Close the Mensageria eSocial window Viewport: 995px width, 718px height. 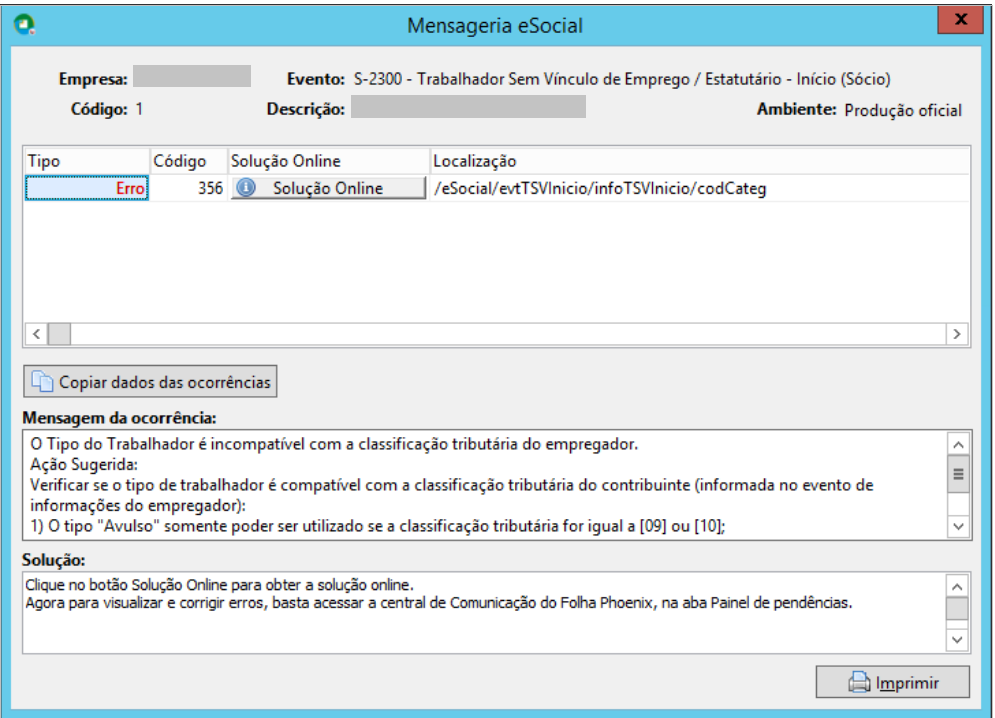(961, 19)
